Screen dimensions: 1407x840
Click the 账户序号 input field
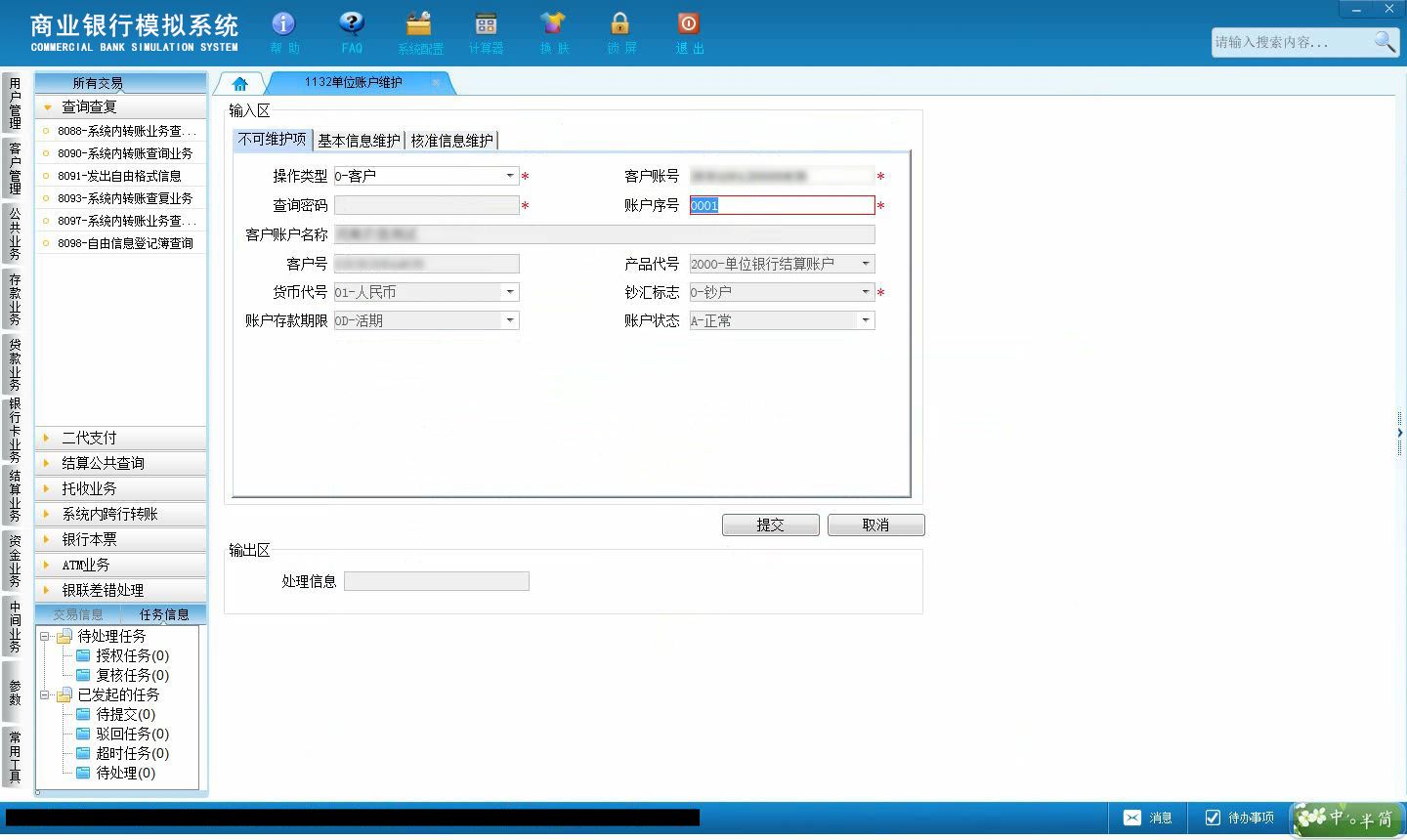782,205
